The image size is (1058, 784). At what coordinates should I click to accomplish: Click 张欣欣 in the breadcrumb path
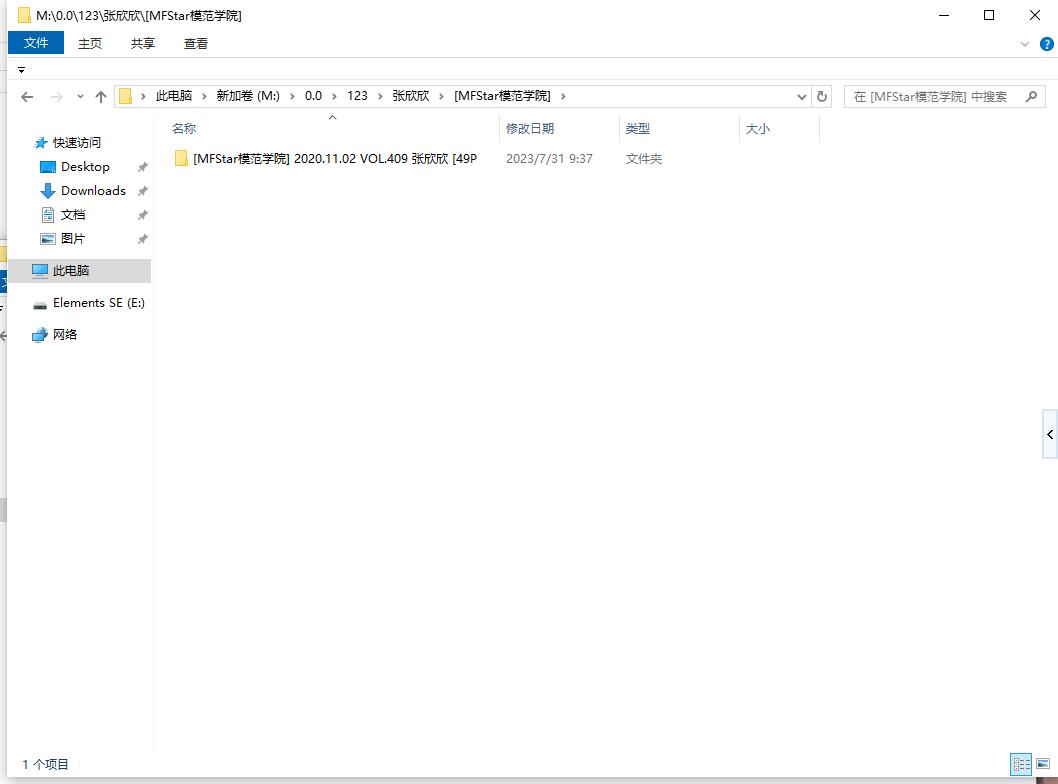tap(410, 96)
